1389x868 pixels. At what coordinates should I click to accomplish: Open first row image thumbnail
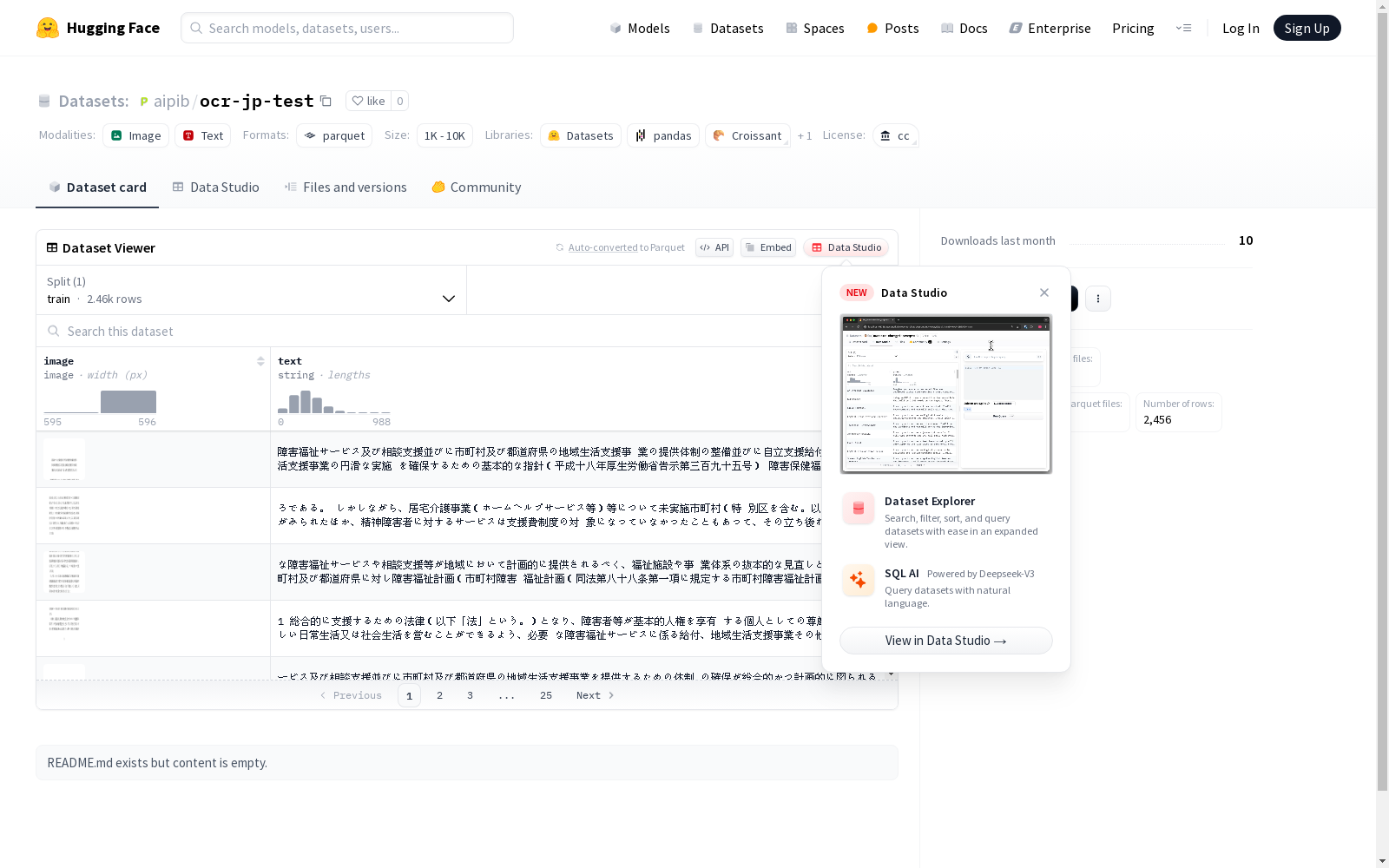tap(63, 460)
